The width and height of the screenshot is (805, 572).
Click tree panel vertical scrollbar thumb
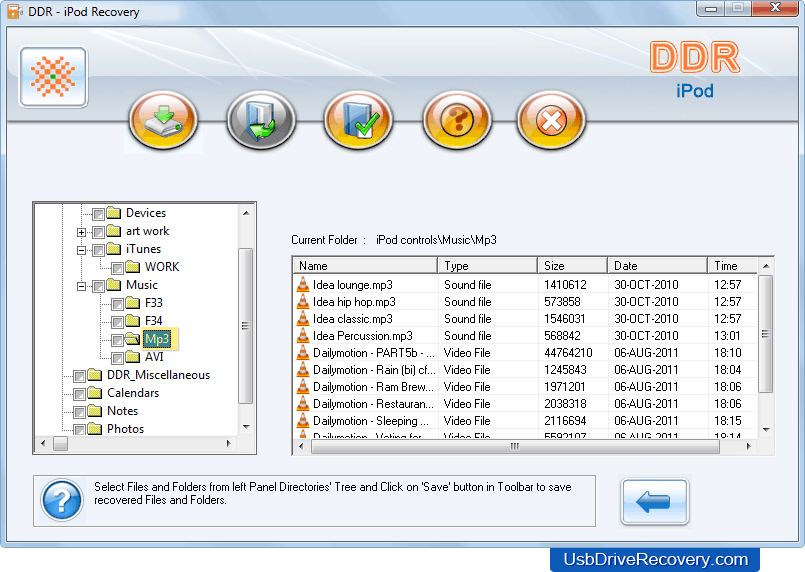click(x=246, y=326)
